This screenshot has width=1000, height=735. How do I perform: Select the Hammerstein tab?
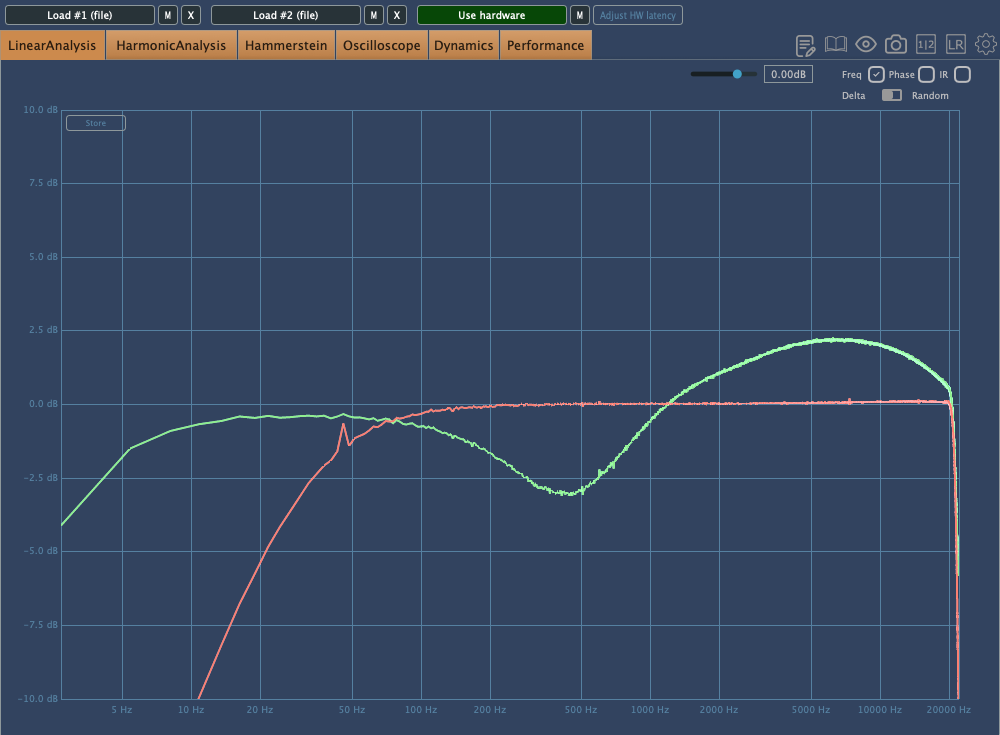[x=286, y=45]
